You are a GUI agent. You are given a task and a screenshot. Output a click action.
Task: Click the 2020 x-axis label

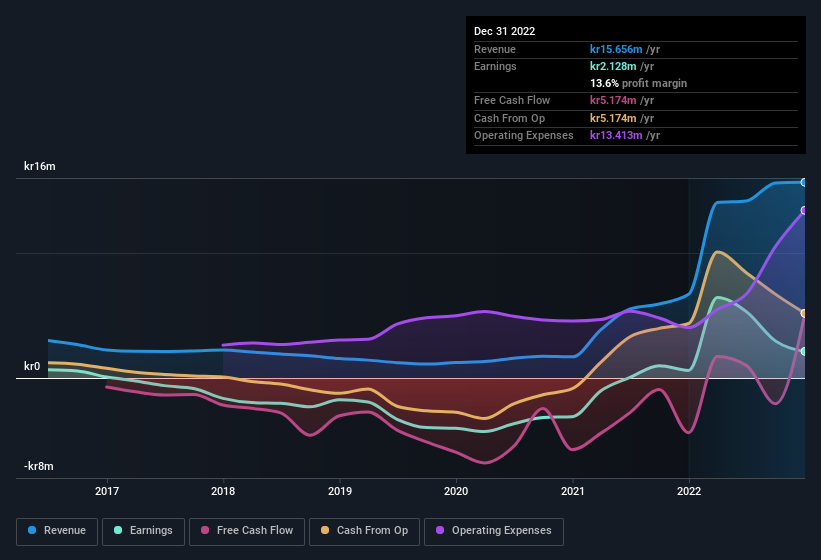456,491
